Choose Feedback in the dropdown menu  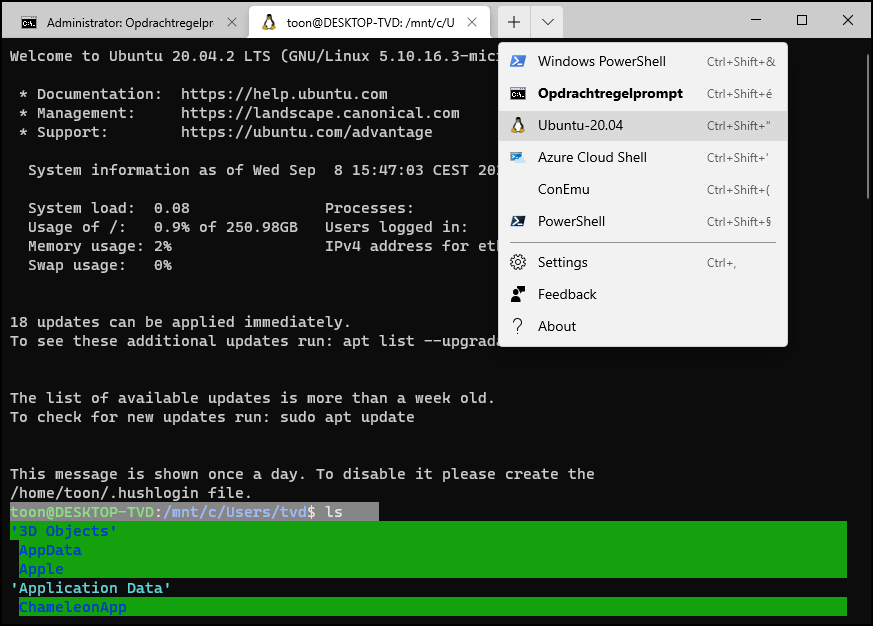[643, 294]
